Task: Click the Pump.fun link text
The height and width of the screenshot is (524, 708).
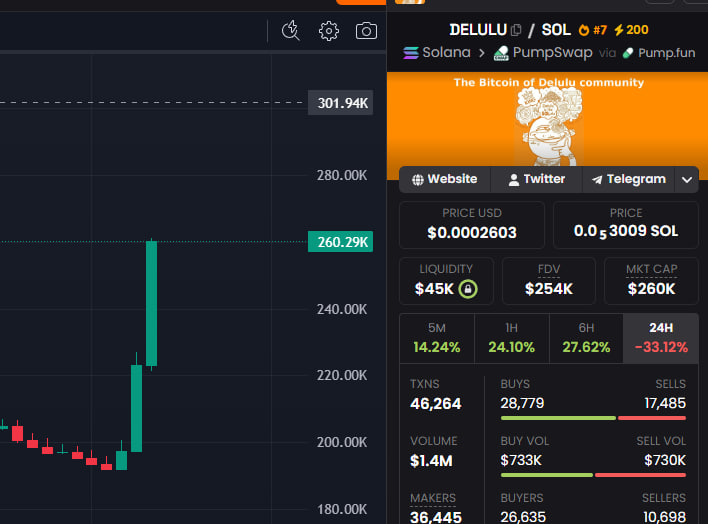Action: coord(666,53)
